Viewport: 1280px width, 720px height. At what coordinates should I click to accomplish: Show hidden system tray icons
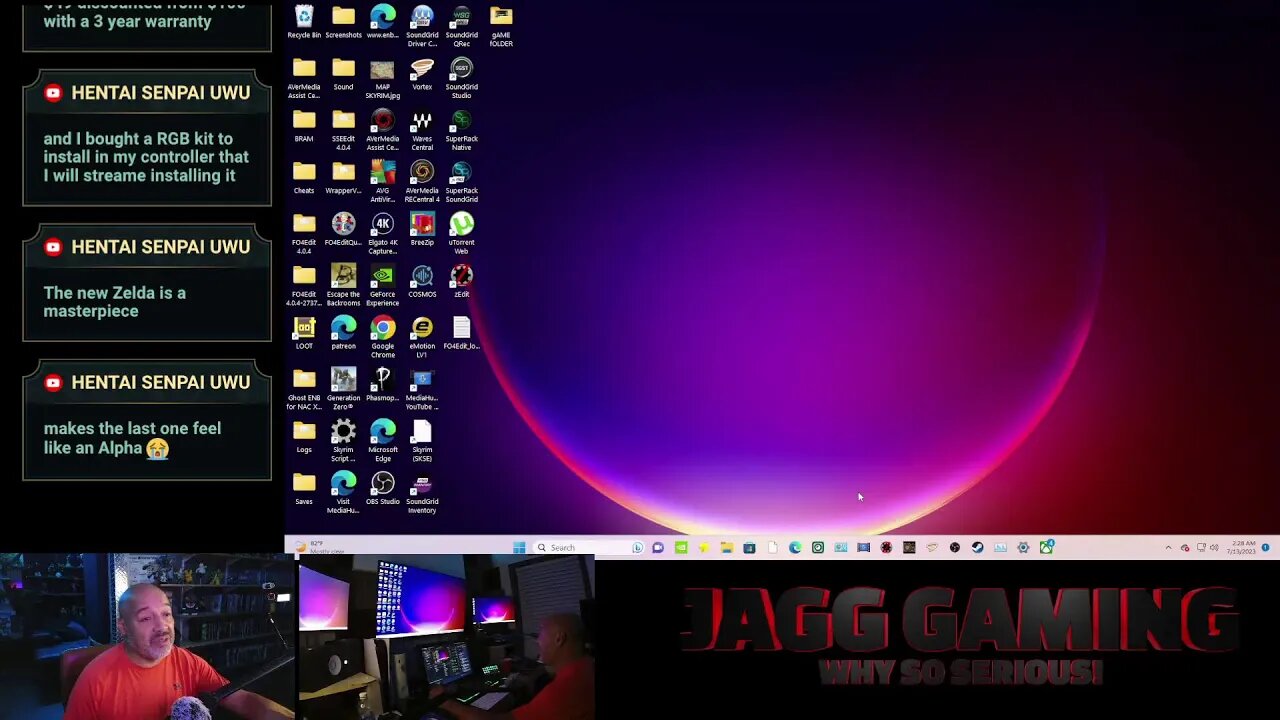point(1168,548)
